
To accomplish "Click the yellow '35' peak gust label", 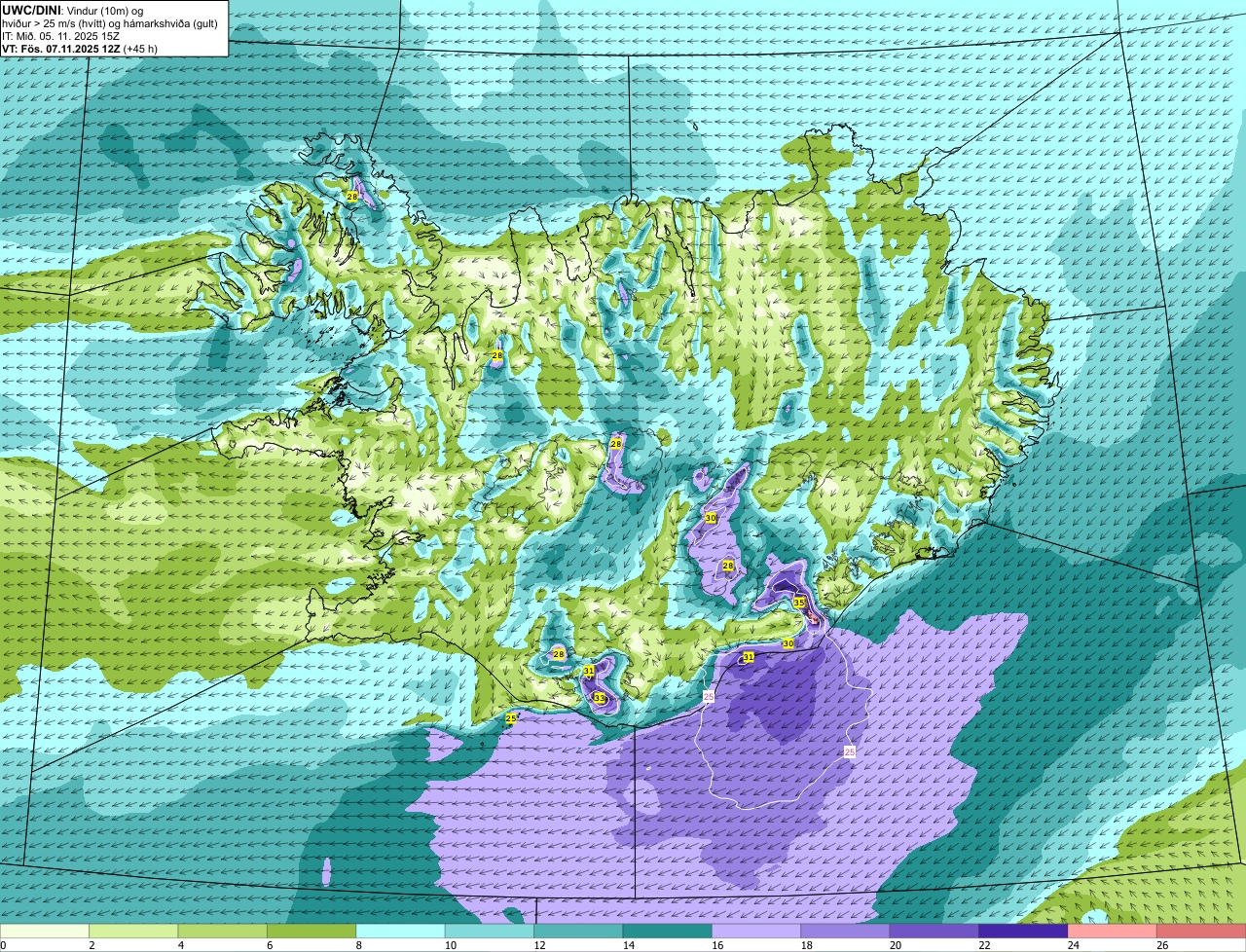I will [x=799, y=603].
